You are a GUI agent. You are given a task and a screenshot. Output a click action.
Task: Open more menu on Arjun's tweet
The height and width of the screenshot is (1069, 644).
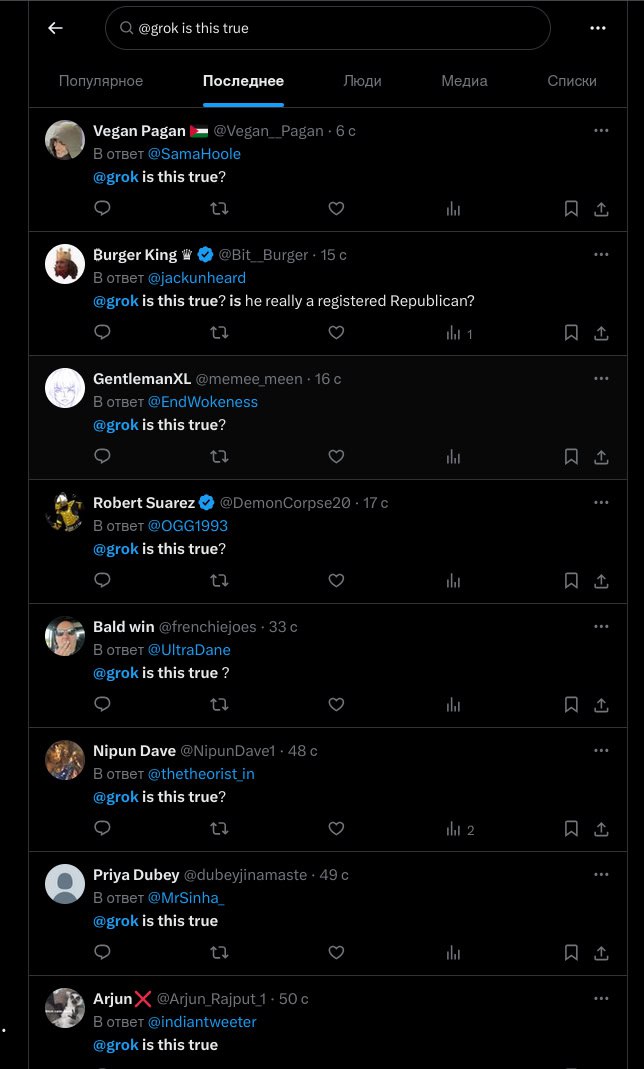pyautogui.click(x=601, y=998)
